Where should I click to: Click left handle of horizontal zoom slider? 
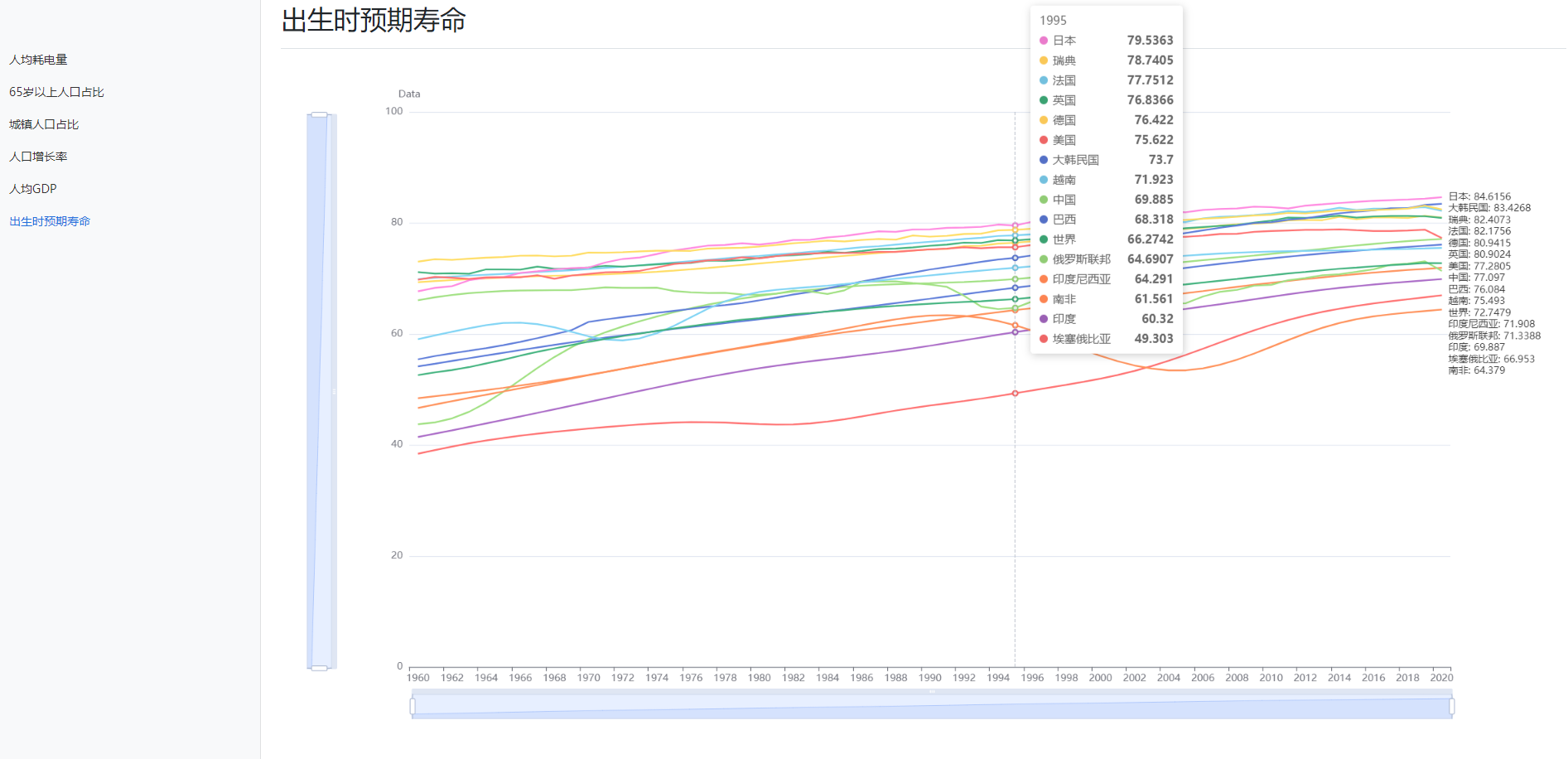click(x=413, y=706)
